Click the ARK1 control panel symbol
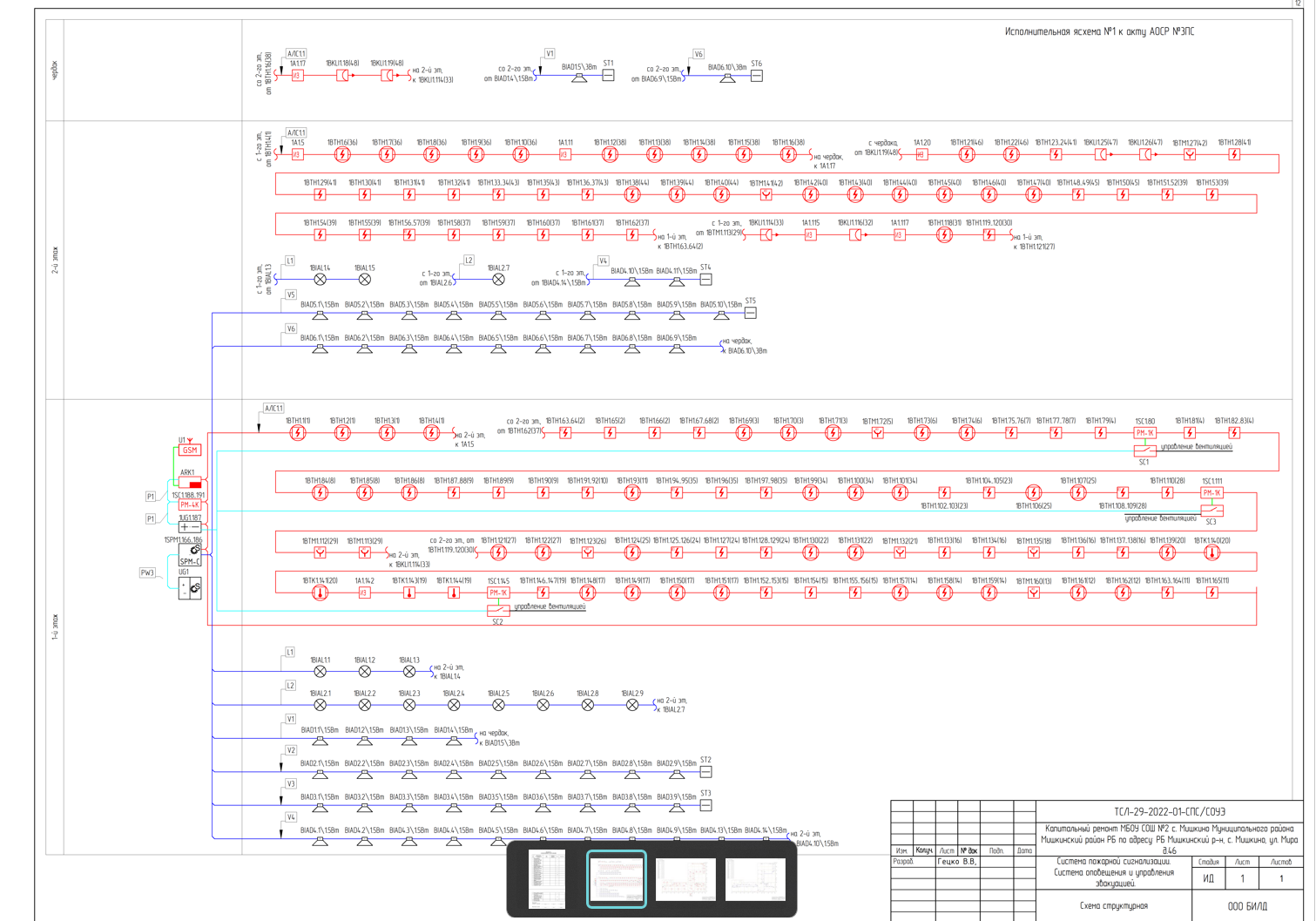Screen dimensions: 1316x921 point(190,482)
